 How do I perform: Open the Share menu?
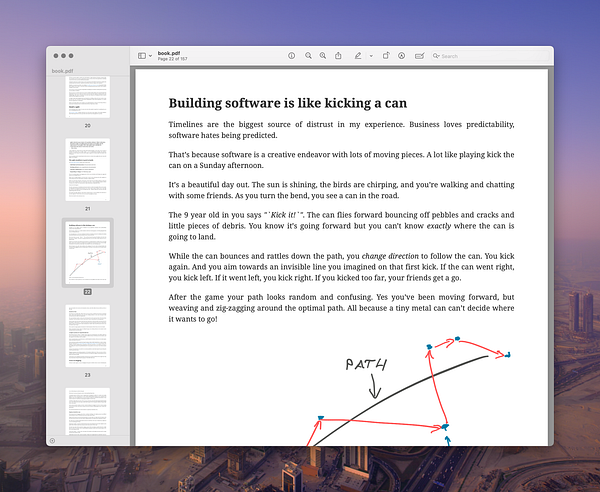click(338, 56)
